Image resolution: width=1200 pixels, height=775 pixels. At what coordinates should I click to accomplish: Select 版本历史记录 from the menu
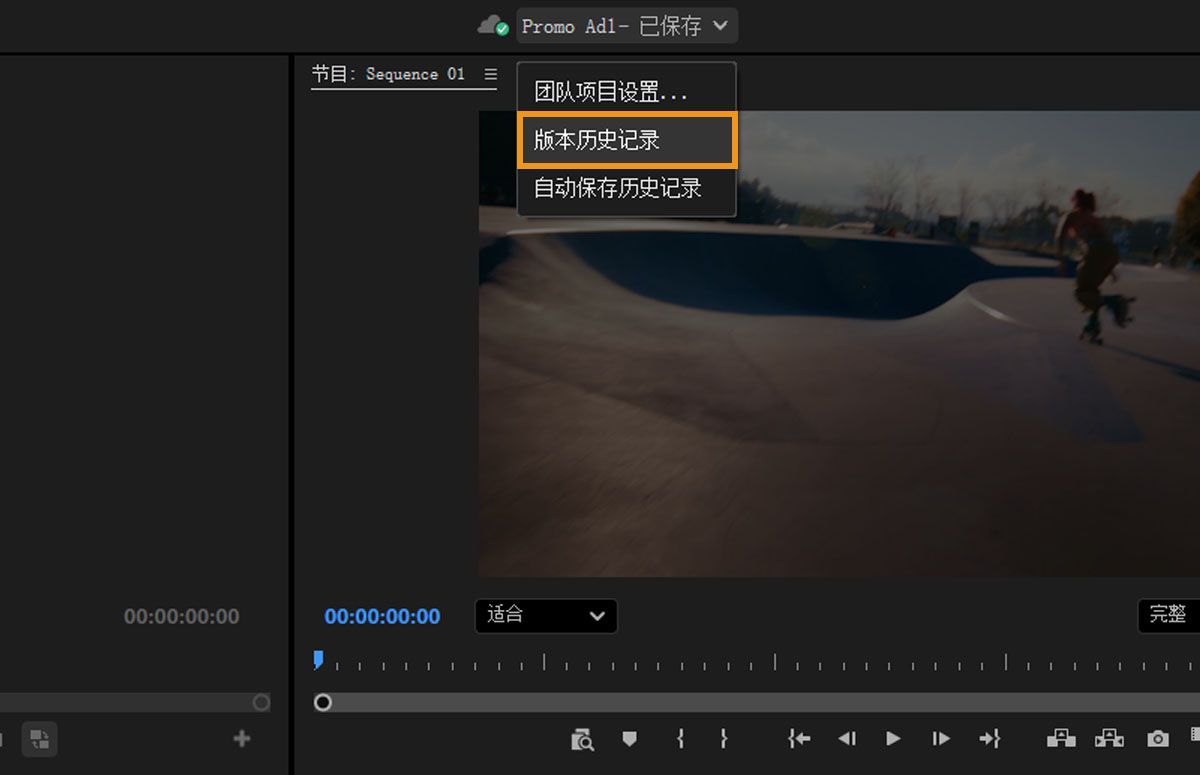(x=627, y=140)
